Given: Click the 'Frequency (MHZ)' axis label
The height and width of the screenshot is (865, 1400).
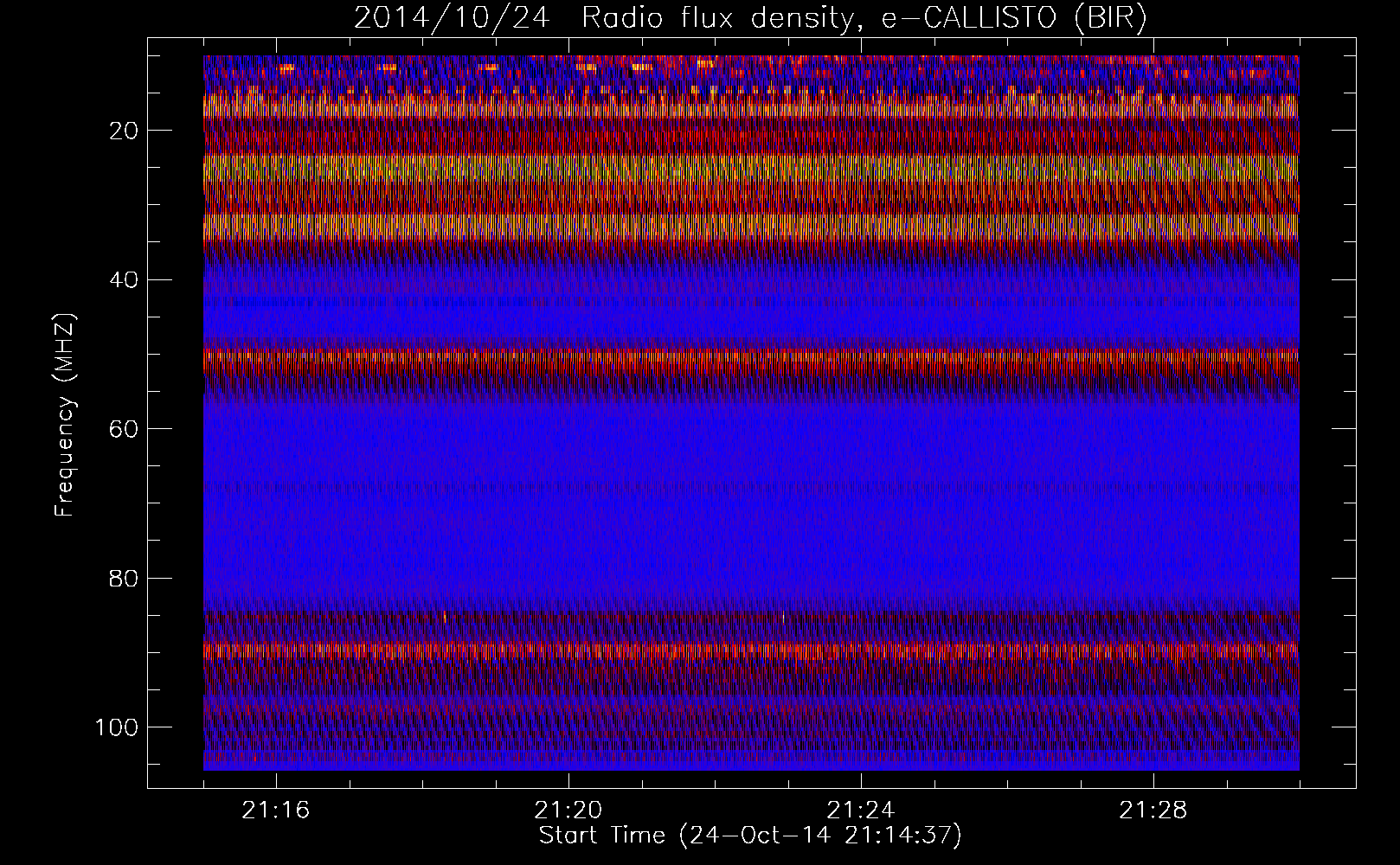Looking at the screenshot, I should [x=66, y=415].
